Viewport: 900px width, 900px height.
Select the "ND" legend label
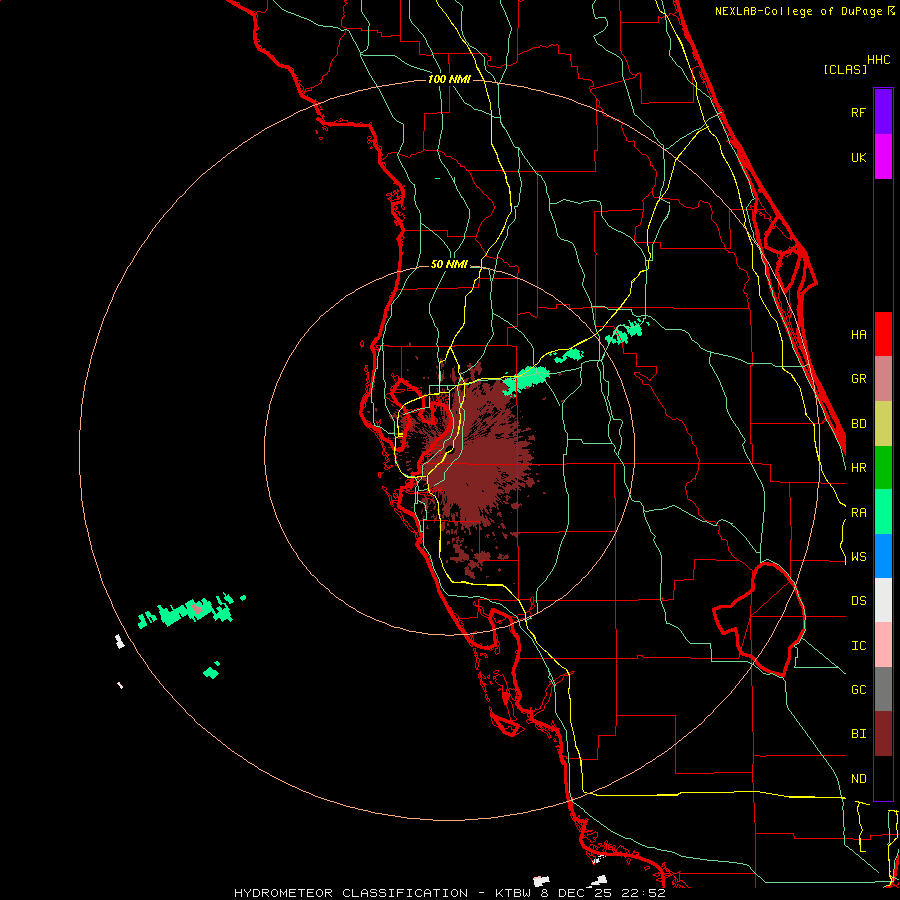point(858,779)
